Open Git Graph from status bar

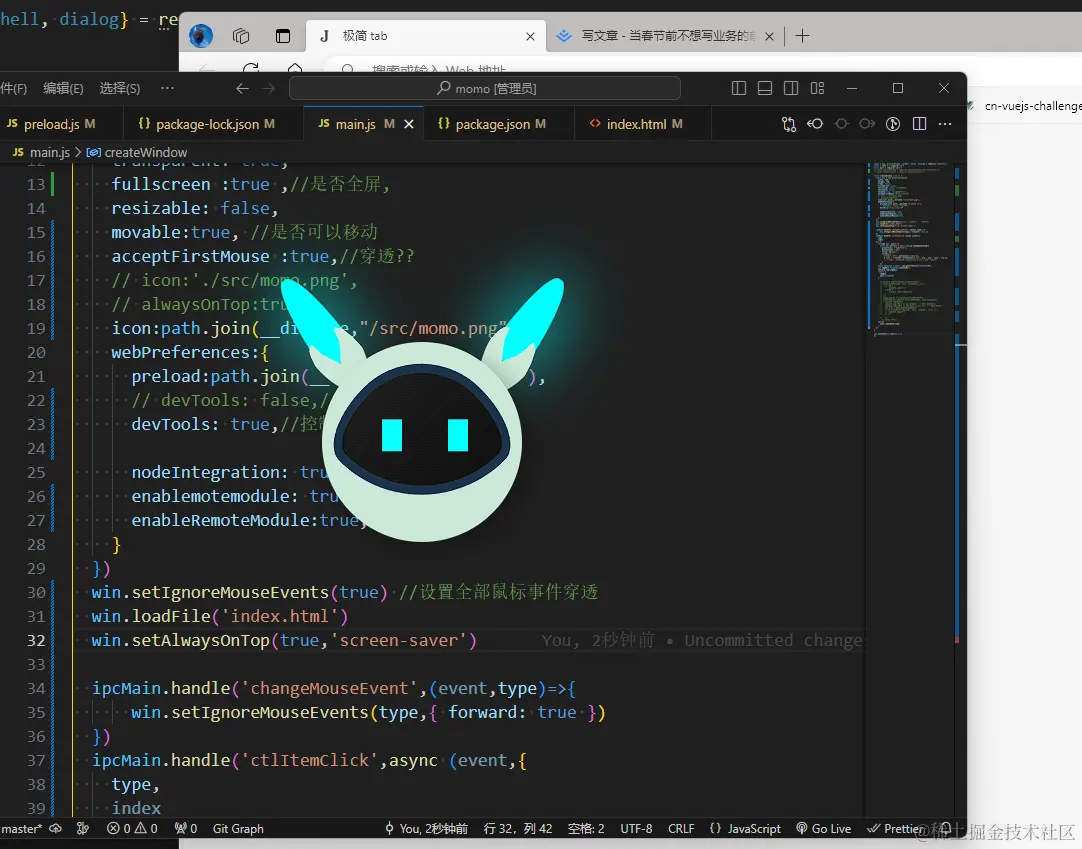238,829
